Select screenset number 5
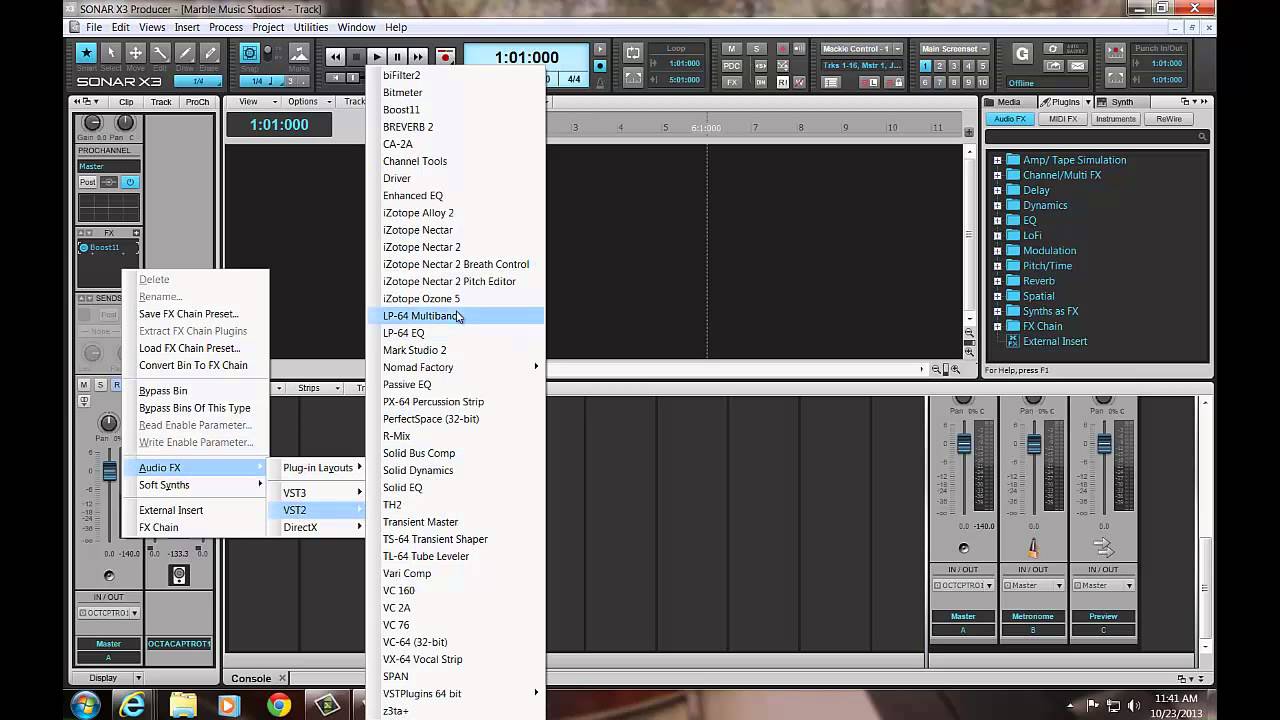 click(983, 66)
